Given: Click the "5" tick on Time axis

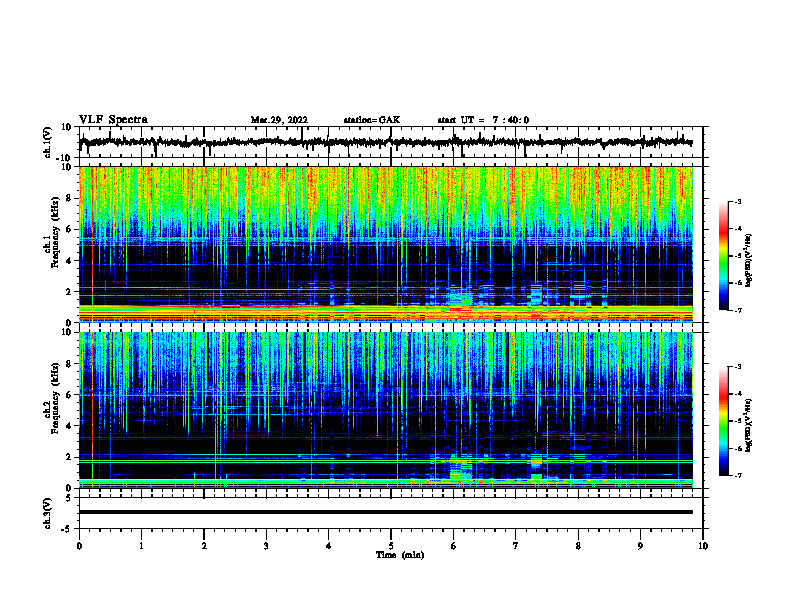Looking at the screenshot, I should coord(391,546).
